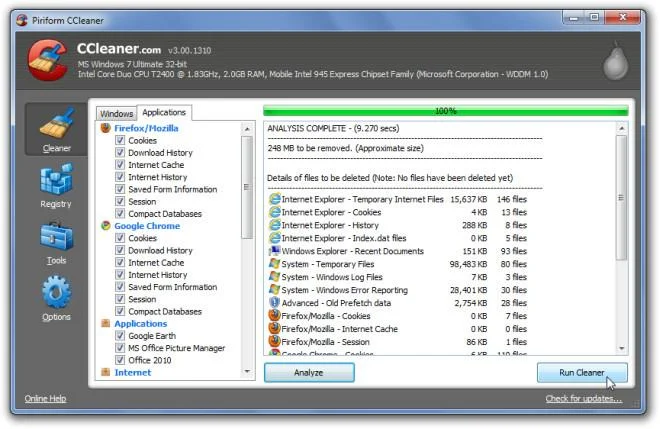Click results pane scroll up arrow
Viewport: 660px width, 429px height.
pyautogui.click(x=622, y=128)
